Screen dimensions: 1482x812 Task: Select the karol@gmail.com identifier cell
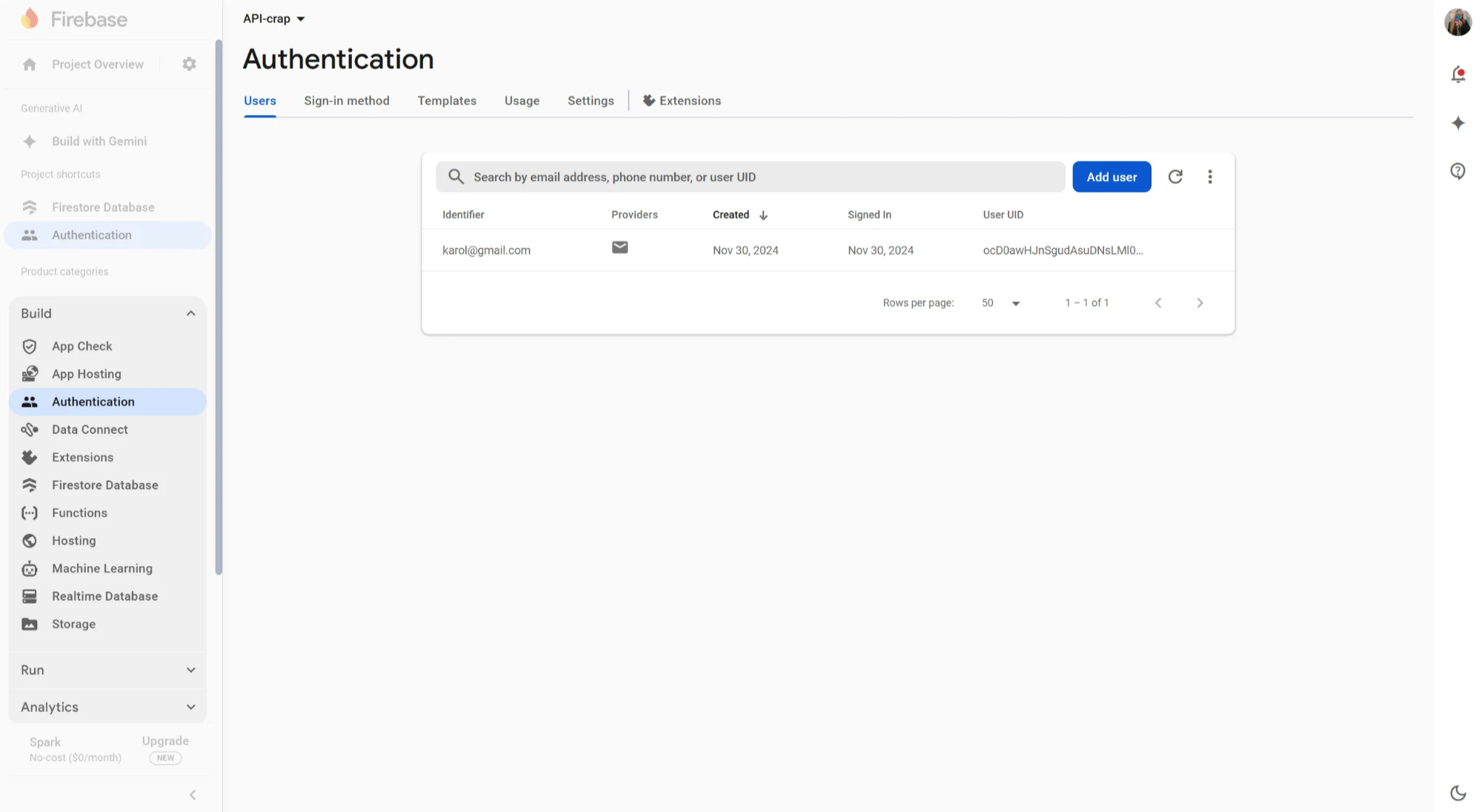tap(486, 250)
